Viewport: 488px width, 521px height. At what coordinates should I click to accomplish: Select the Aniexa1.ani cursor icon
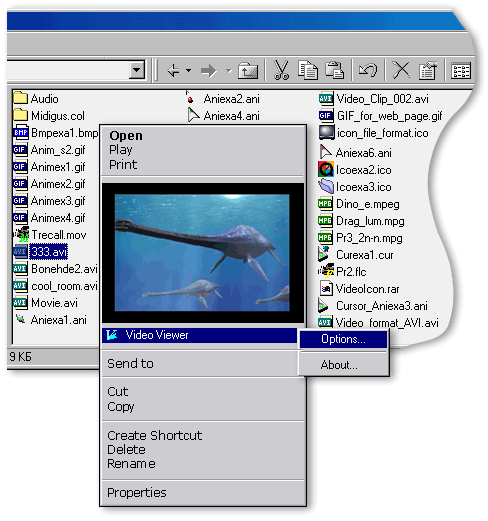click(x=21, y=319)
